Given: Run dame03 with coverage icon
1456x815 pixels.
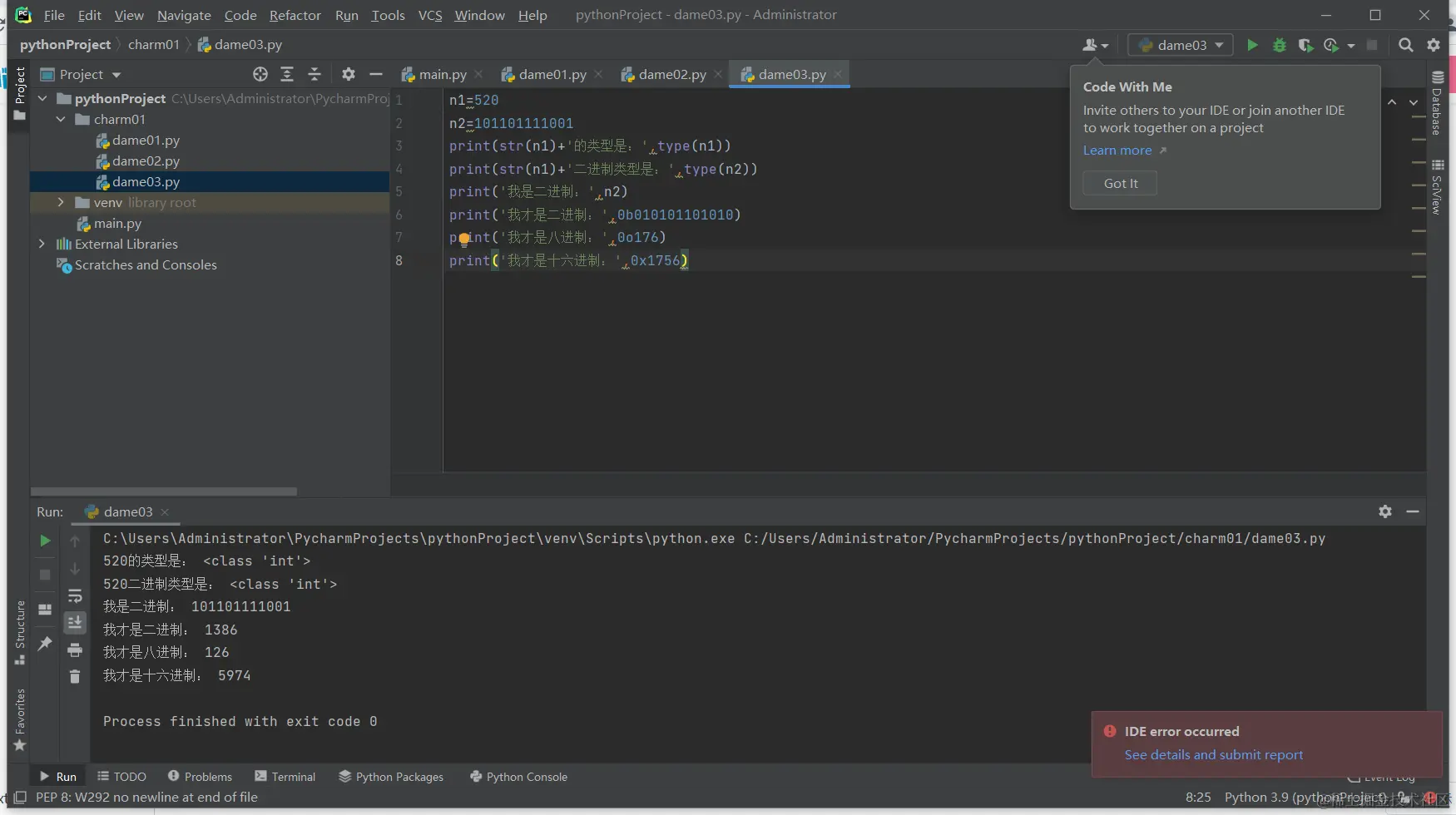Looking at the screenshot, I should [1305, 45].
